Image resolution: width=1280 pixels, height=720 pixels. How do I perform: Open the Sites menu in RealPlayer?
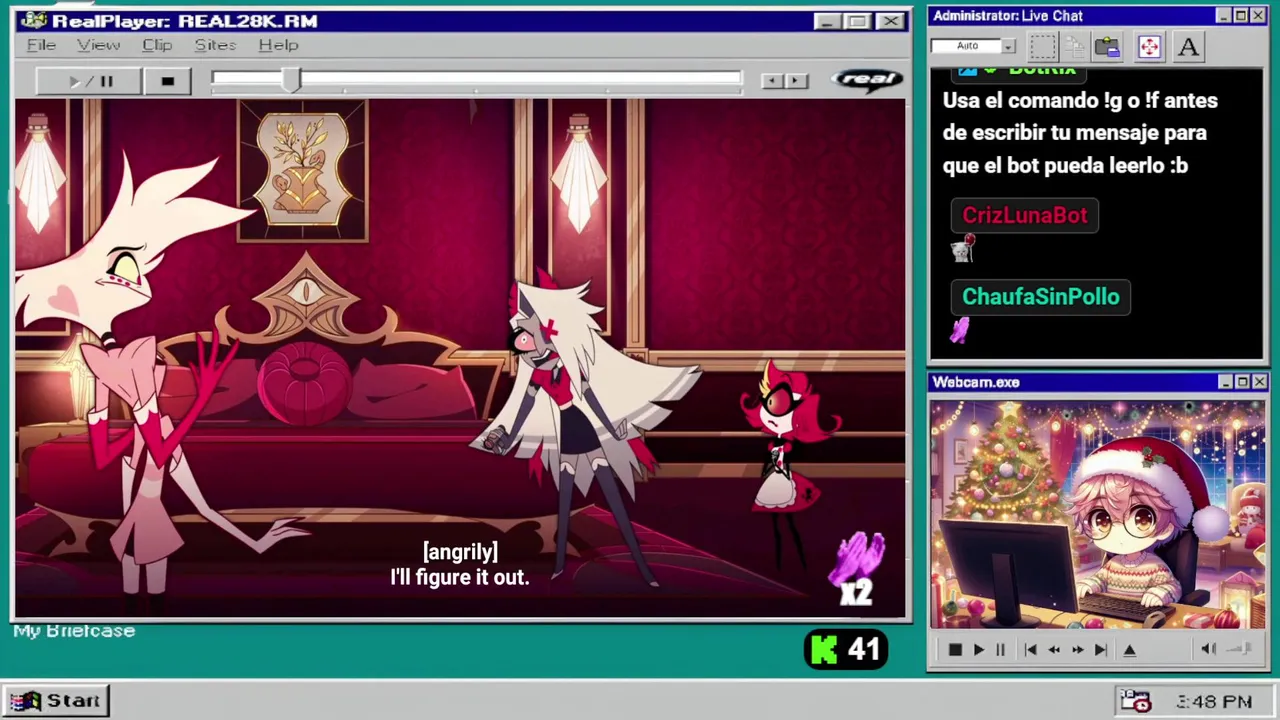tap(215, 45)
